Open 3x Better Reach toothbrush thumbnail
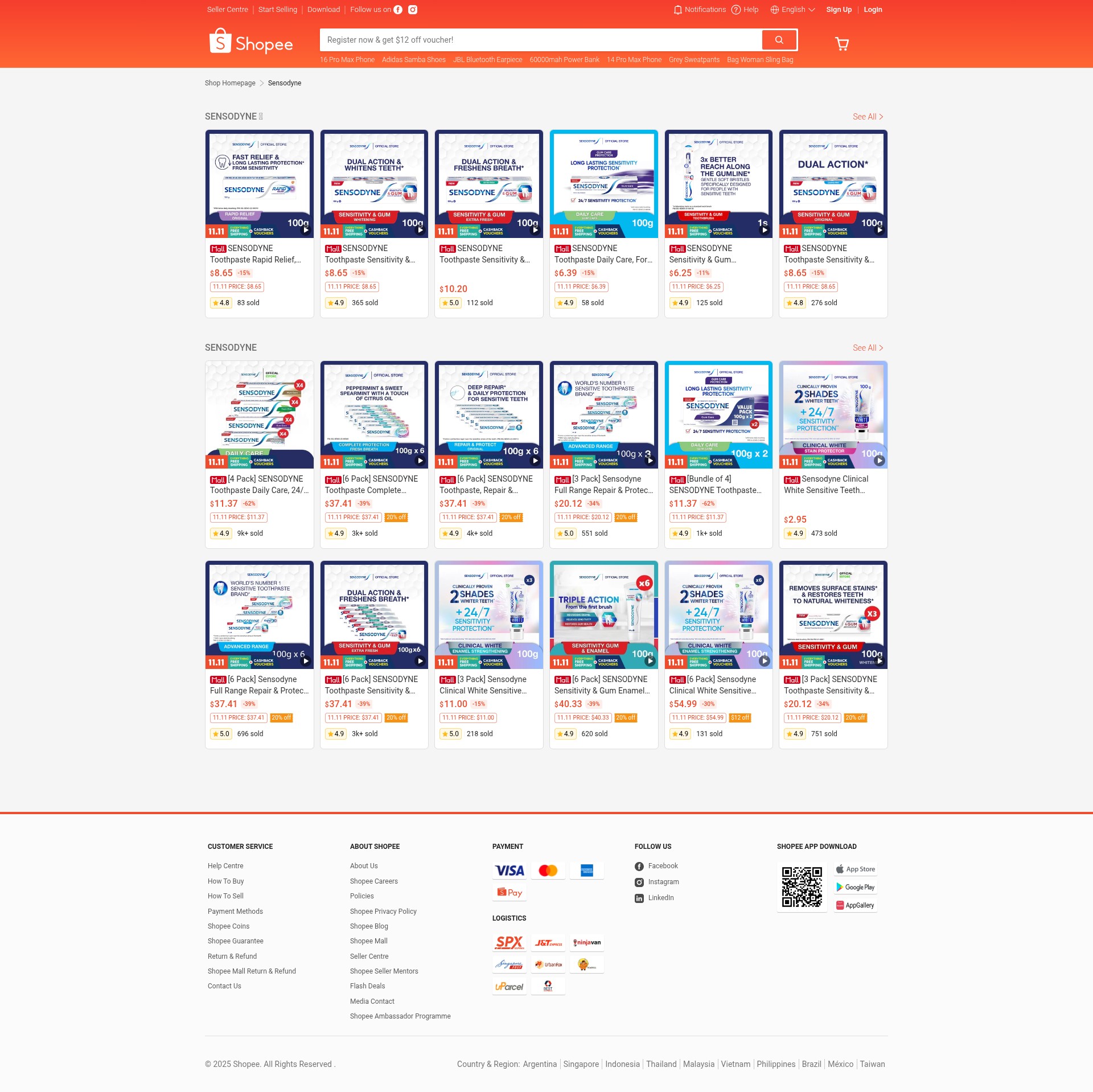Image resolution: width=1093 pixels, height=1092 pixels. (x=718, y=184)
